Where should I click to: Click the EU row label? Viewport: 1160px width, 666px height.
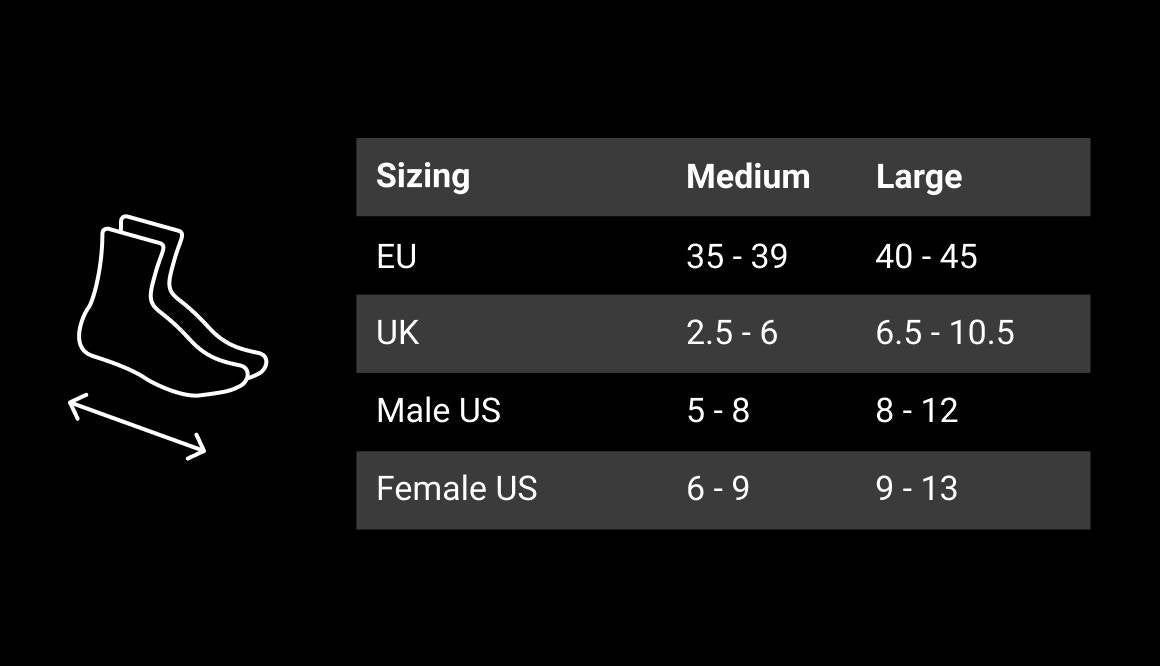[x=397, y=257]
